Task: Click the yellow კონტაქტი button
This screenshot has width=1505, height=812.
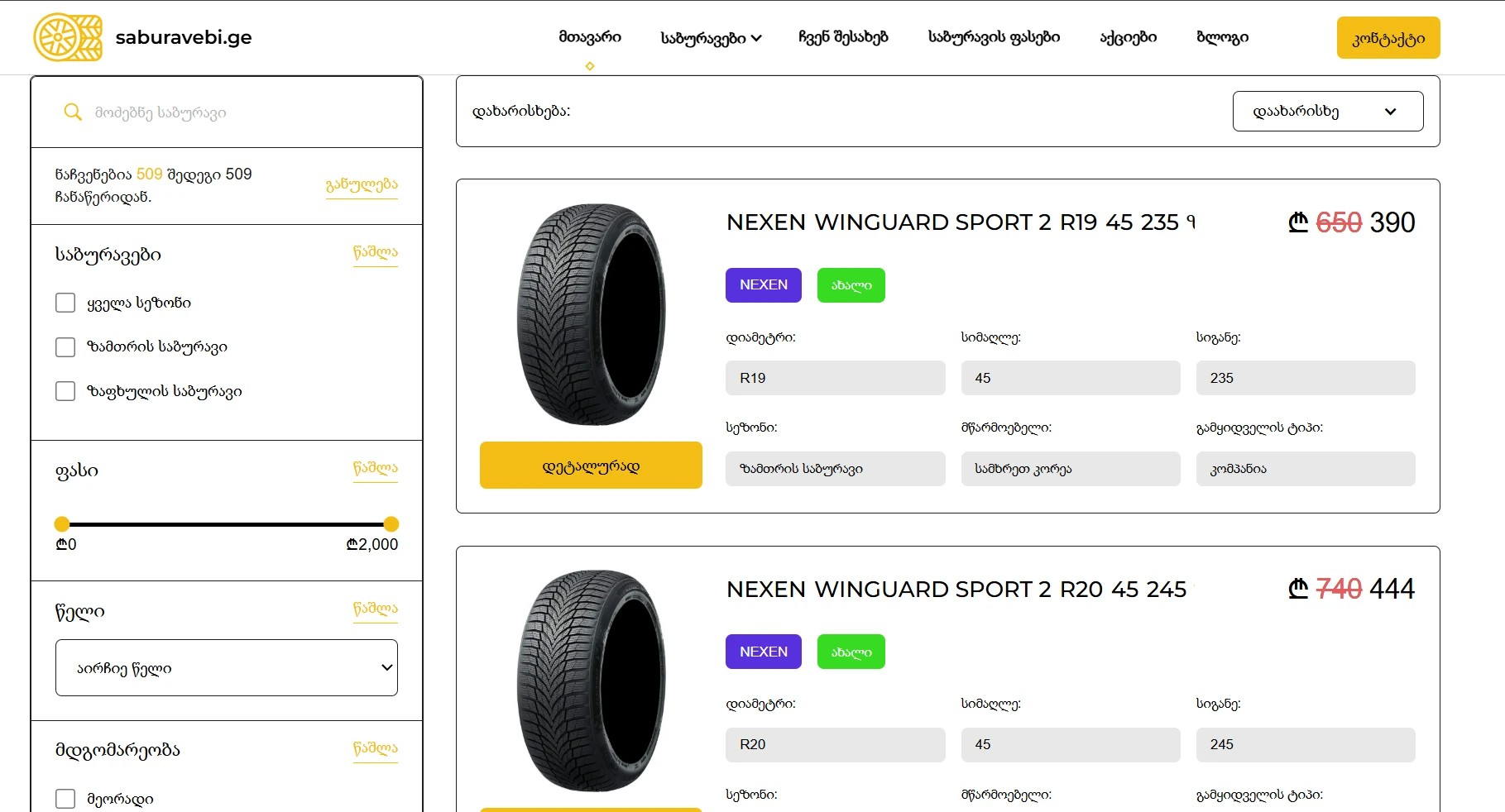Action: (1388, 38)
